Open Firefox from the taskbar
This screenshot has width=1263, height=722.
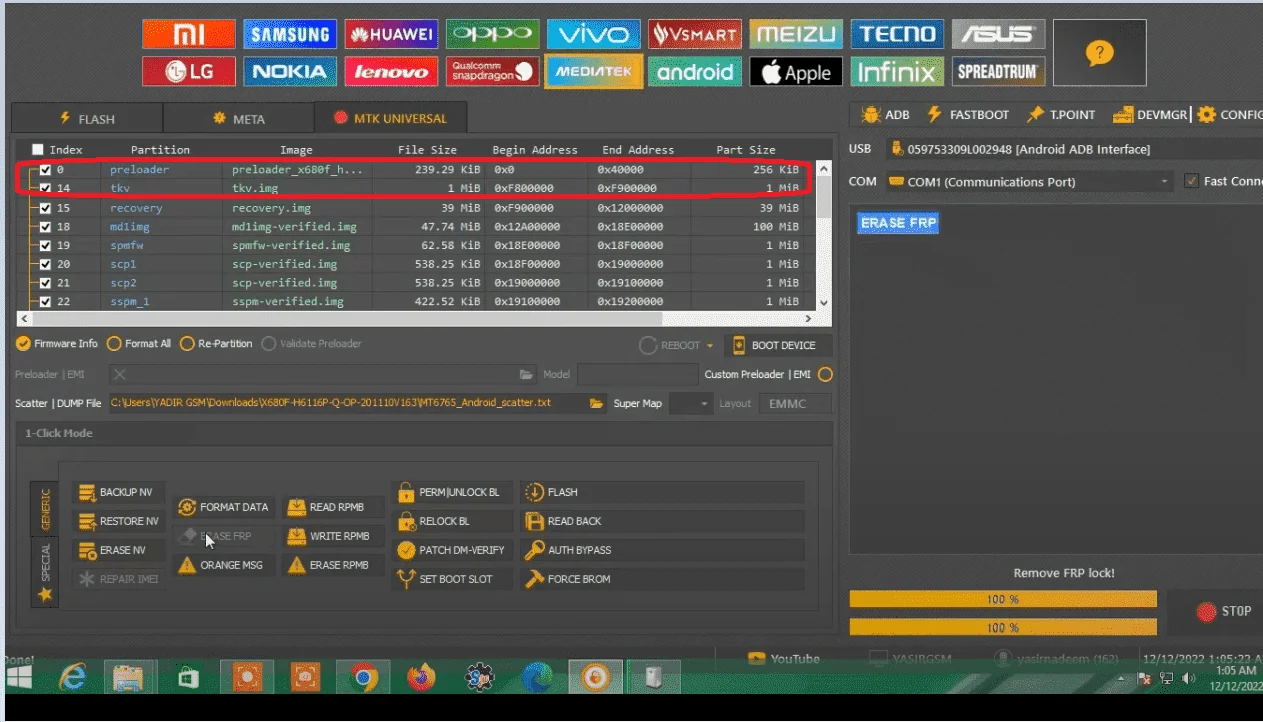pos(422,678)
